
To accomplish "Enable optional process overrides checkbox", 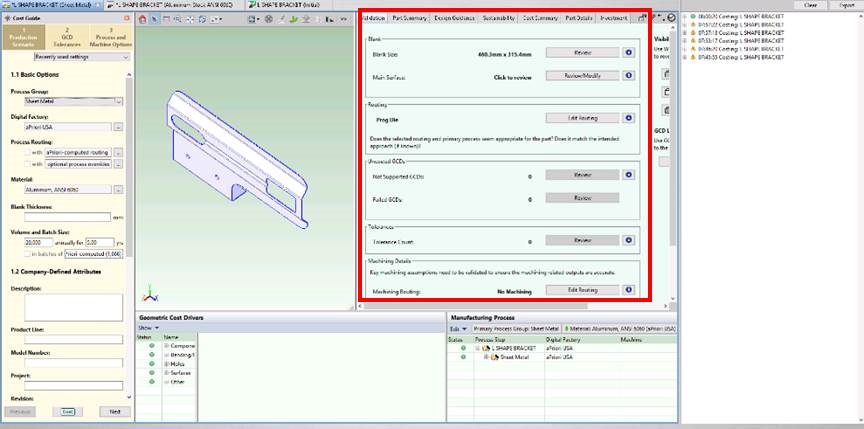I will coord(28,164).
